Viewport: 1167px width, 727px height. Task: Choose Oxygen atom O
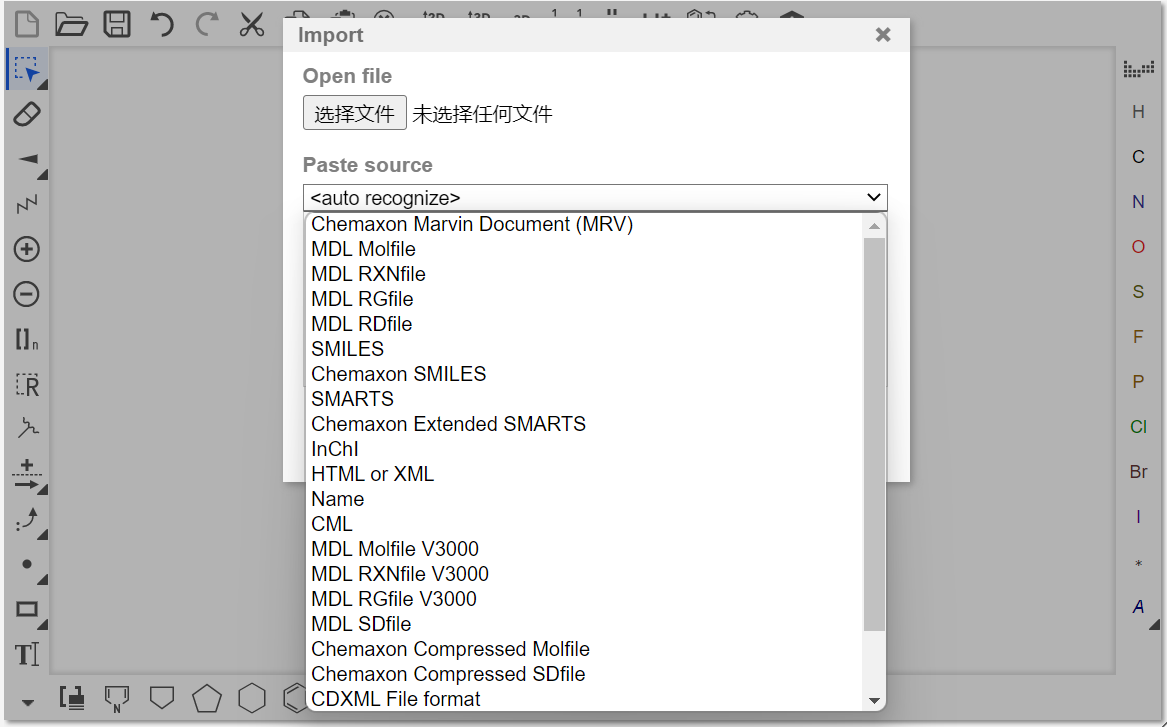[x=1138, y=247]
